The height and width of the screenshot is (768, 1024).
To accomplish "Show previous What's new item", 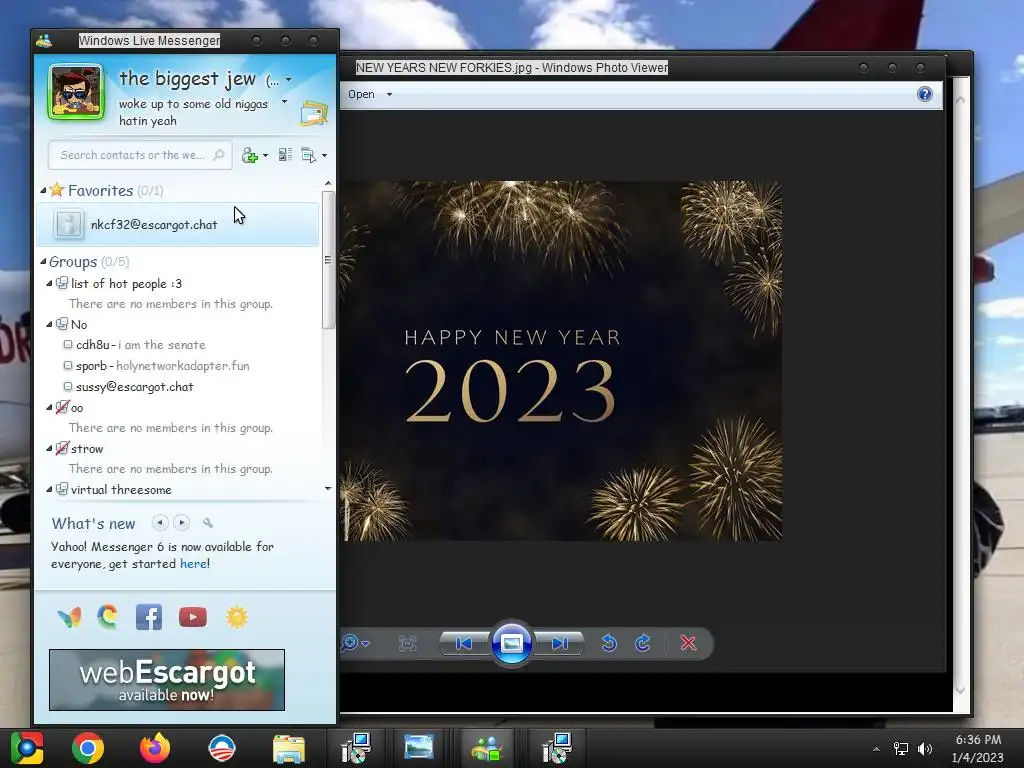I will (159, 522).
